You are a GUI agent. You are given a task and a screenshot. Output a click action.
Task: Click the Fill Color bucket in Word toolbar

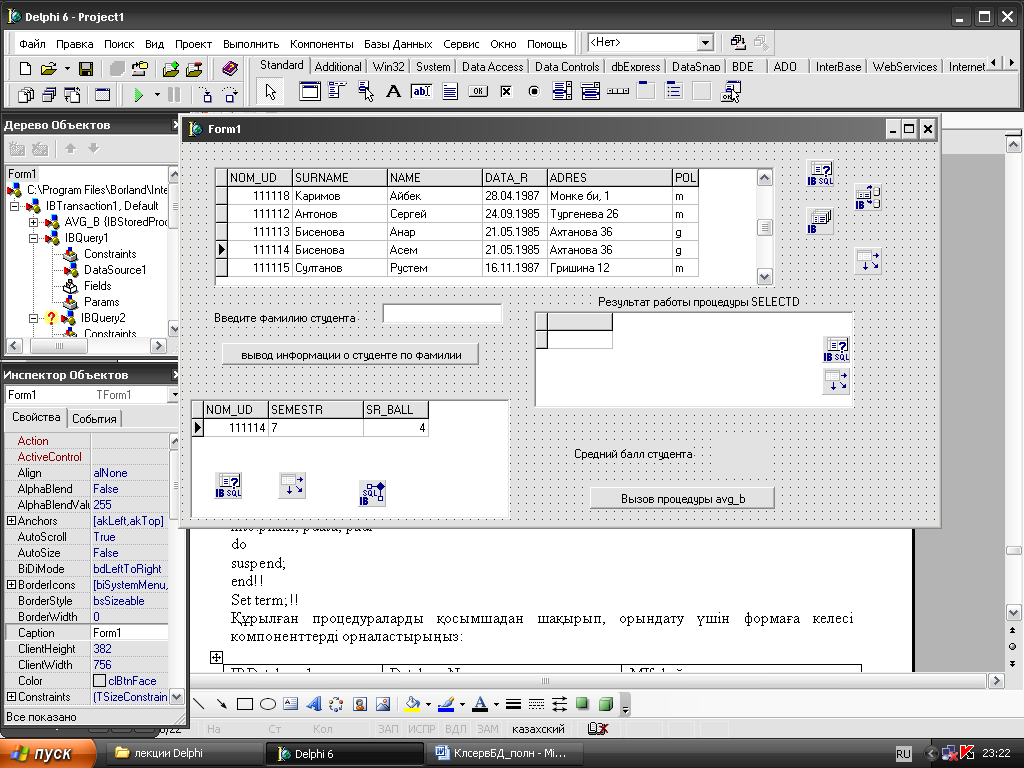[412, 704]
